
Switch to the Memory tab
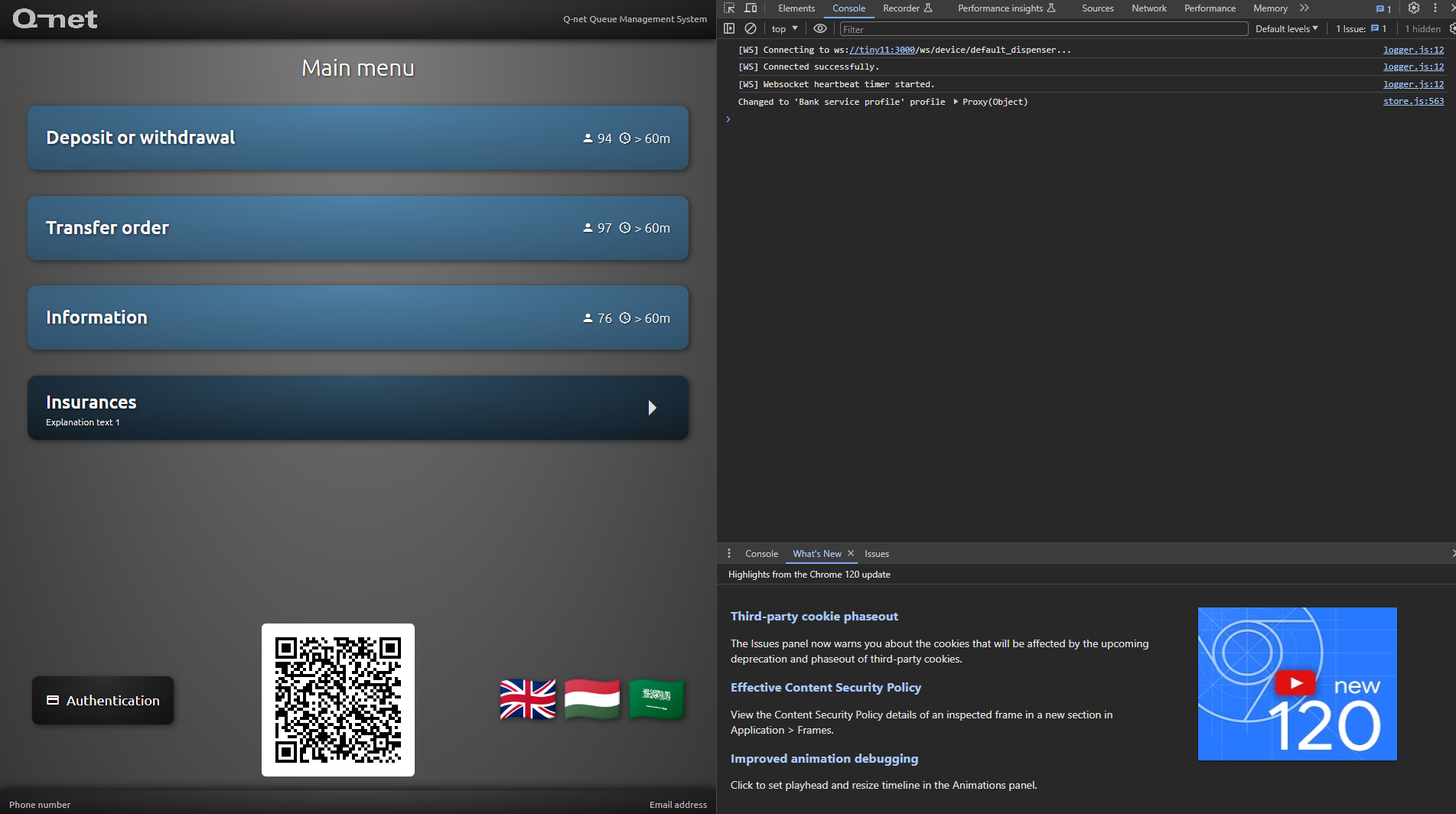[1270, 8]
